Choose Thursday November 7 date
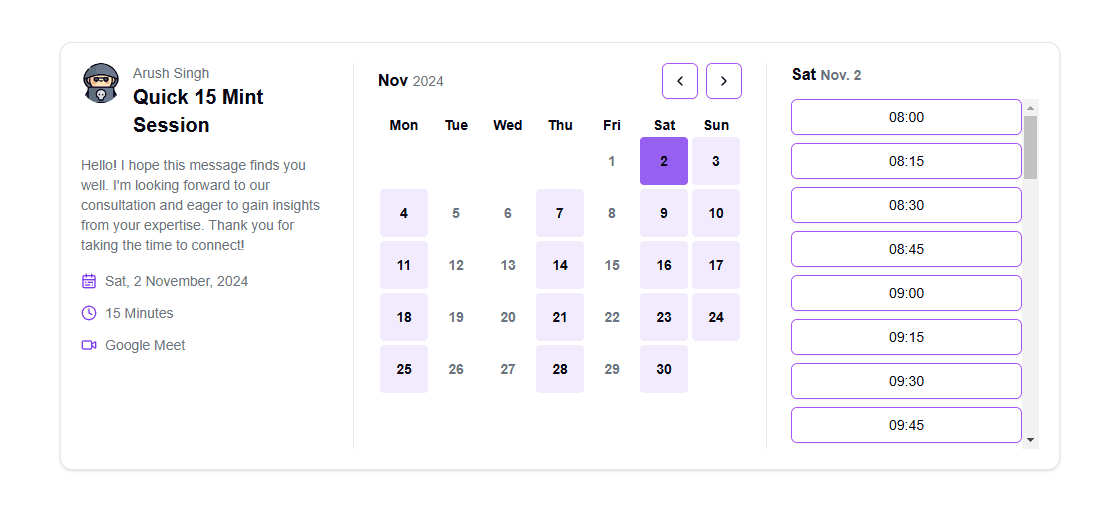Image resolution: width=1112 pixels, height=512 pixels. (x=560, y=213)
